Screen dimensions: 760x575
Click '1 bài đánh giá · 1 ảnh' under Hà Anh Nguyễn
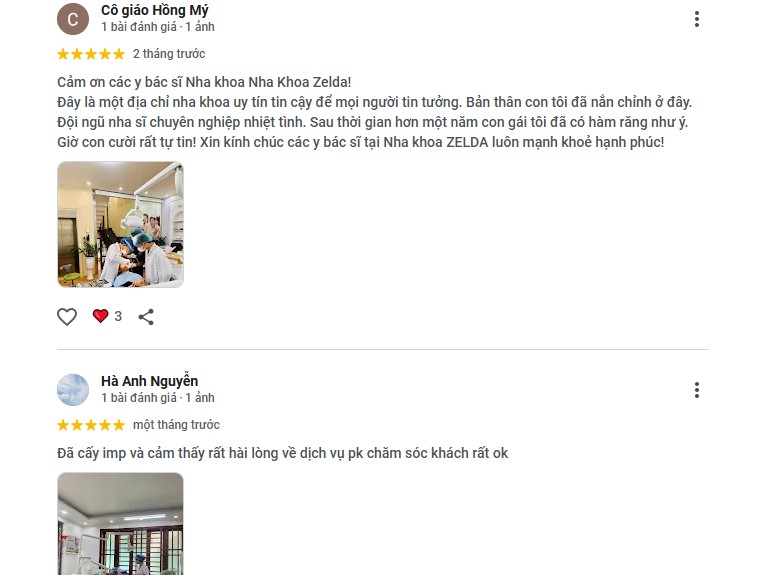coord(158,398)
